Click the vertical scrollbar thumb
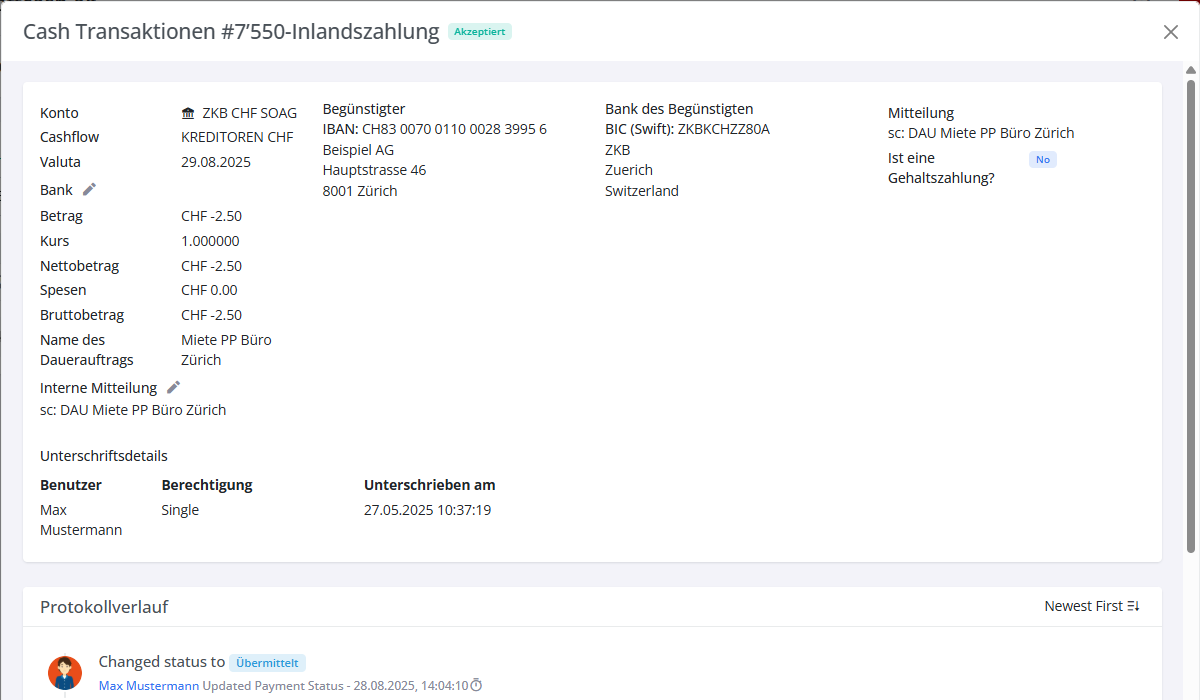The height and width of the screenshot is (700, 1200). (1191, 310)
